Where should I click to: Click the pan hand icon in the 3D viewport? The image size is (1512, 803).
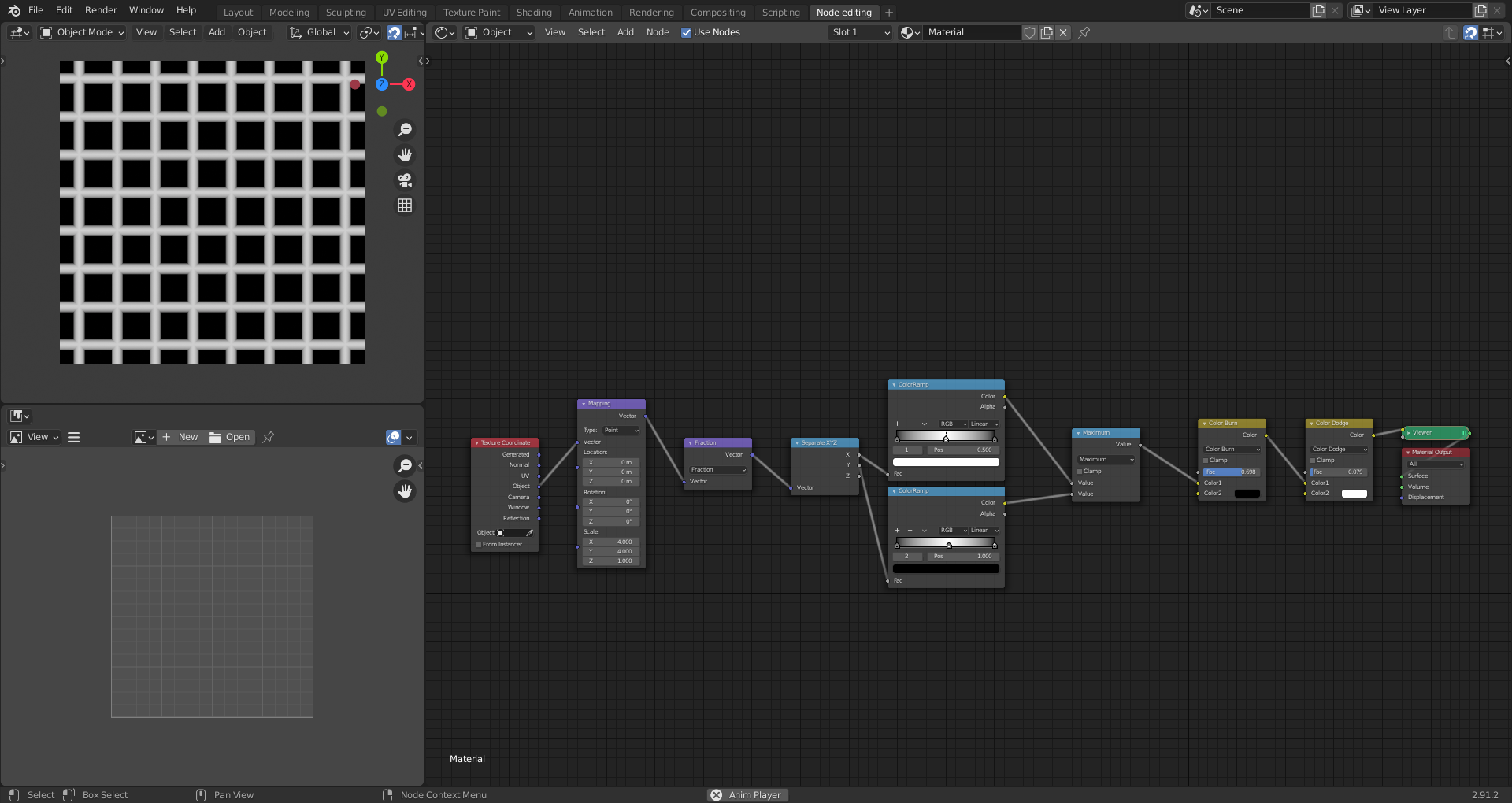[405, 155]
